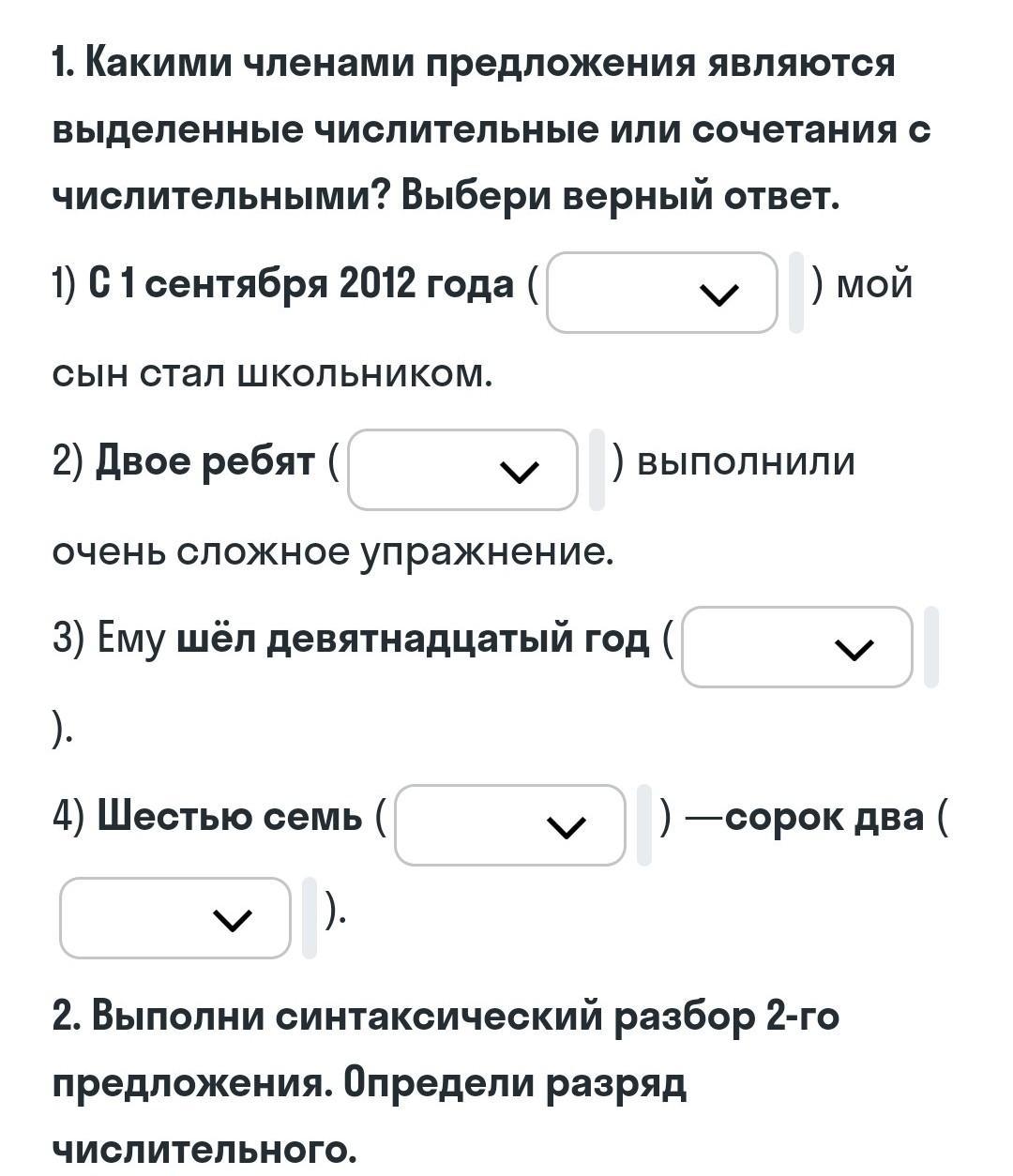
Task: Click the text "очень сложное упражнение"
Action: pyautogui.click(x=332, y=552)
